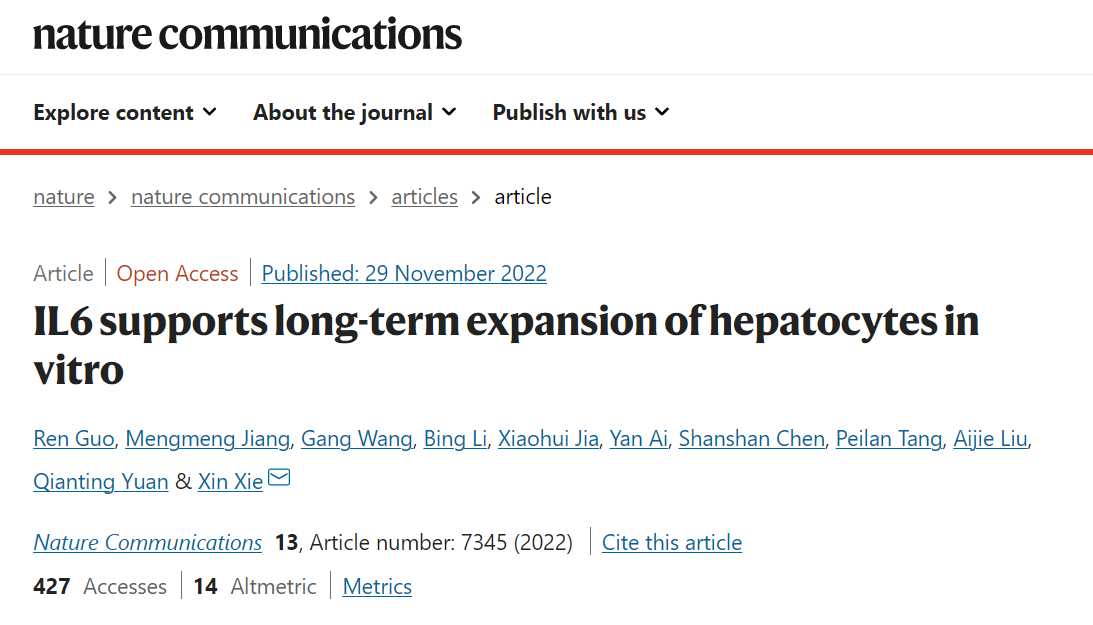The image size is (1093, 625).
Task: Open the Metrics page
Action: coord(377,587)
